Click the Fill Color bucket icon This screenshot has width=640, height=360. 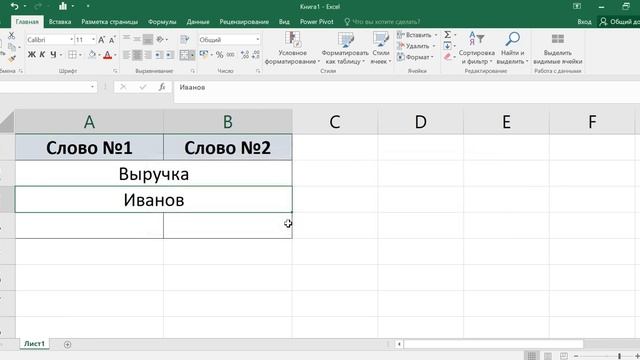click(92, 55)
